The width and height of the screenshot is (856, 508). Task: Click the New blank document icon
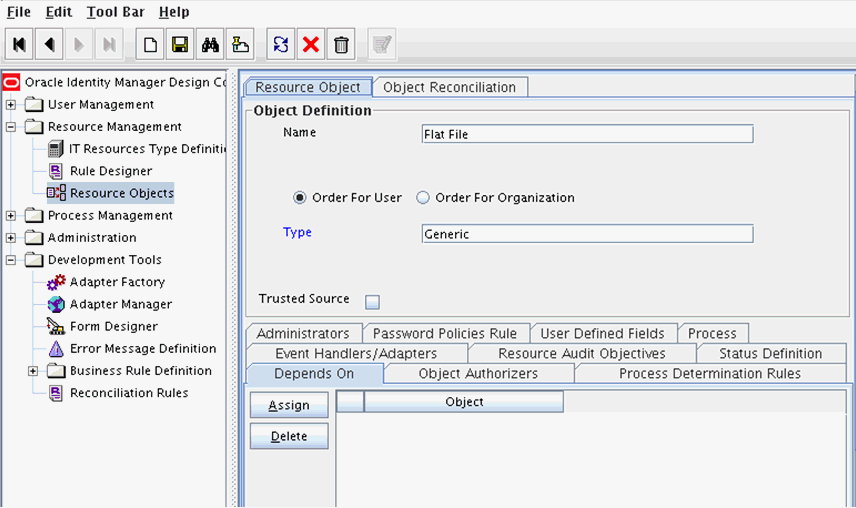point(150,45)
